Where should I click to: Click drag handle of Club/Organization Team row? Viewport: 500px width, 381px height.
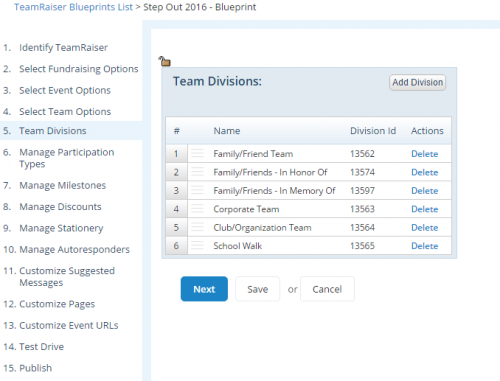coord(197,227)
